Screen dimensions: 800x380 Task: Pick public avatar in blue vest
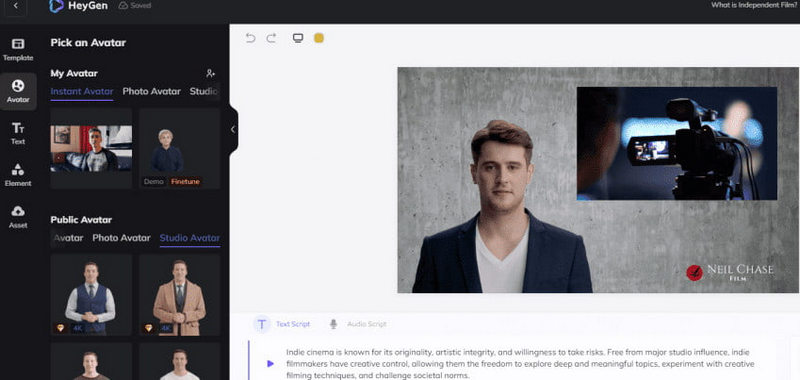click(x=91, y=295)
